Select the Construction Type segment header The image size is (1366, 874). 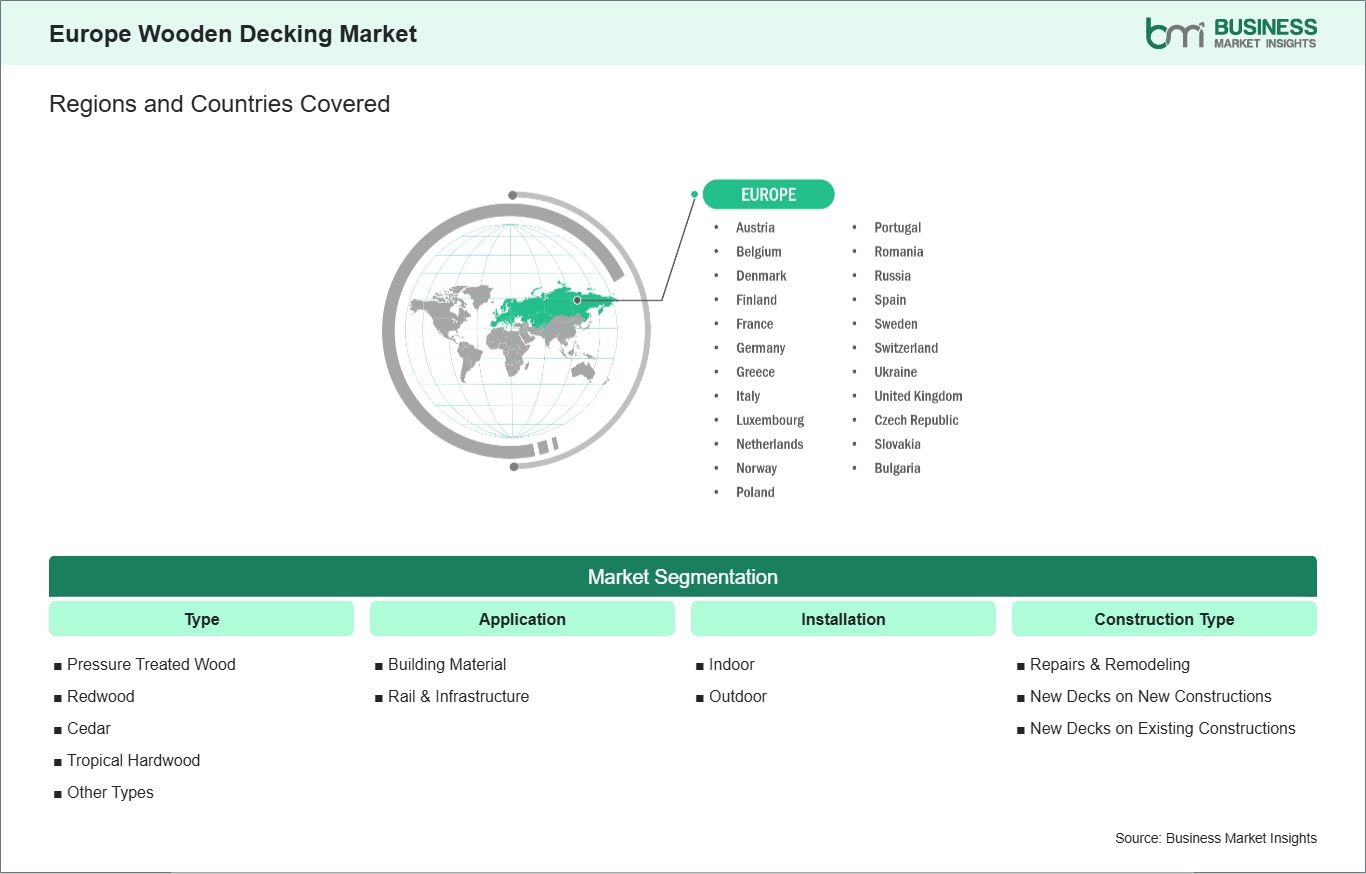click(1164, 619)
